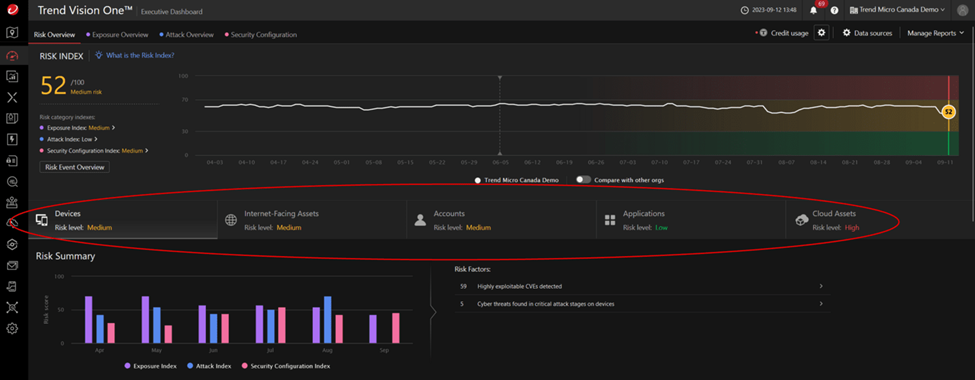This screenshot has height=380, width=975.
Task: Expand Exposure Index: Medium chevron
Action: 114,127
